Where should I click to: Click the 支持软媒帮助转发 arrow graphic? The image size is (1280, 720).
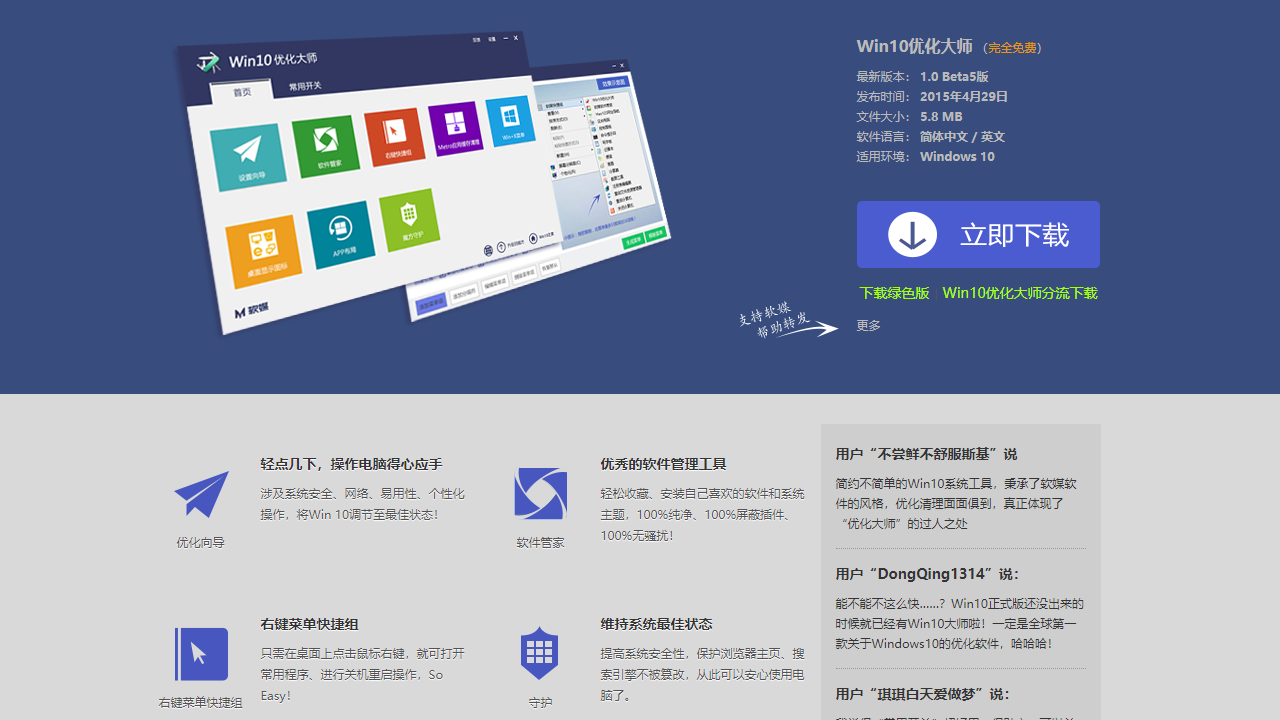pyautogui.click(x=790, y=322)
